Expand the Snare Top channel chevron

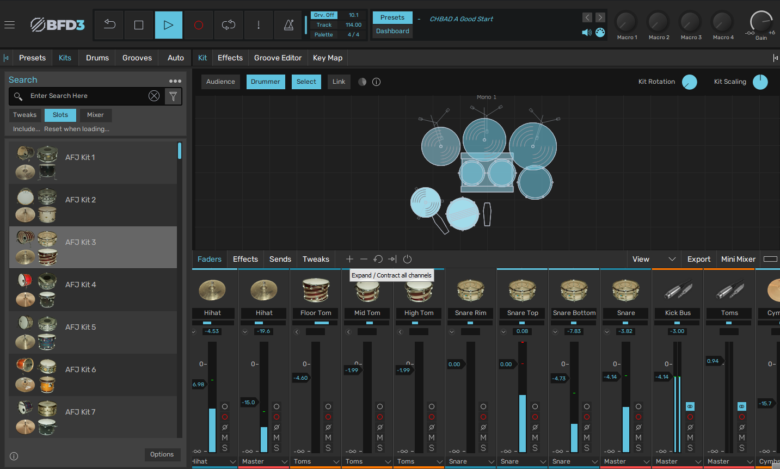coord(503,332)
